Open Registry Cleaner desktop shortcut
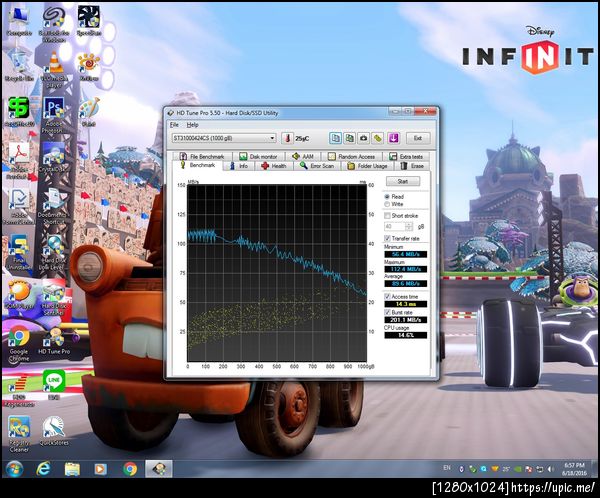The height and width of the screenshot is (498, 600). 19,434
